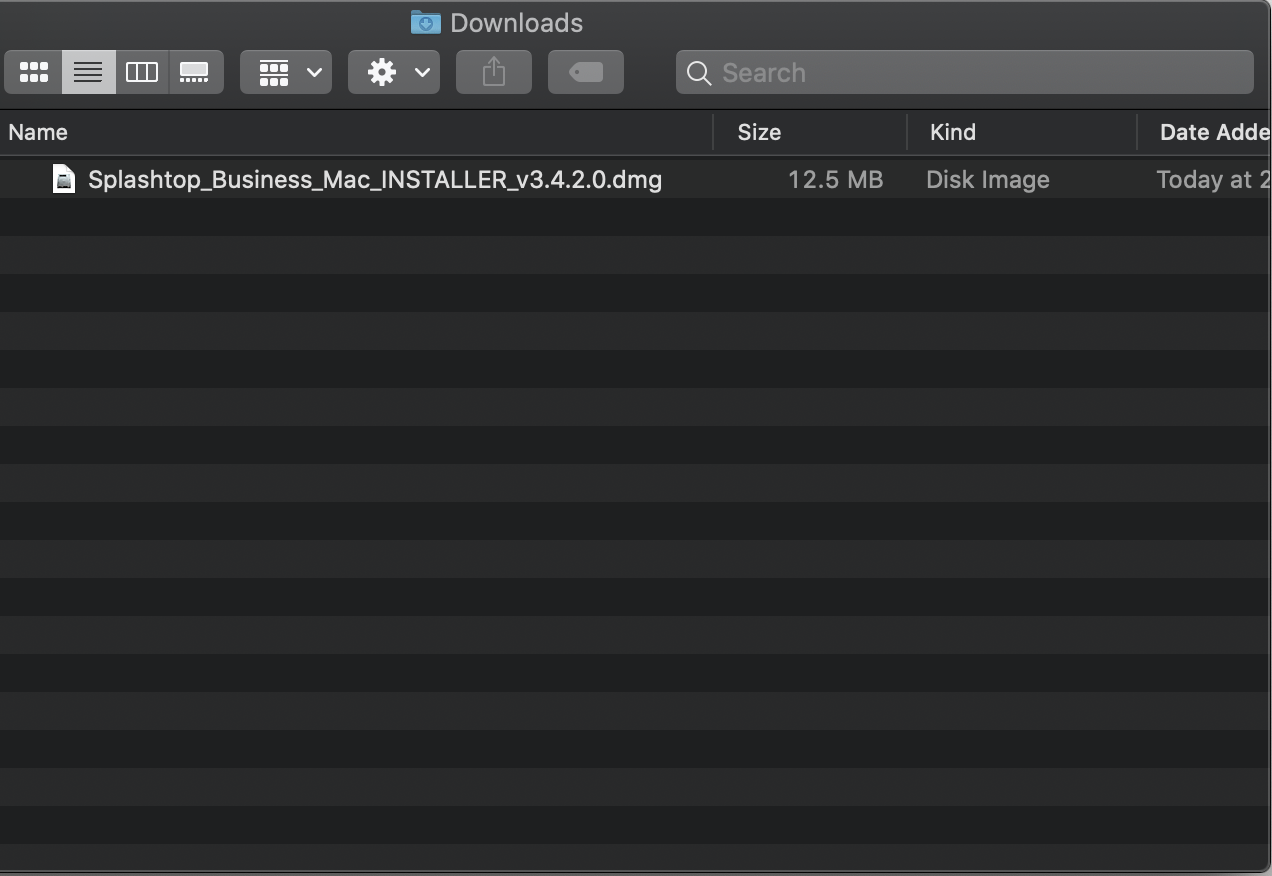Click the Search field
Image resolution: width=1272 pixels, height=876 pixels.
980,73
